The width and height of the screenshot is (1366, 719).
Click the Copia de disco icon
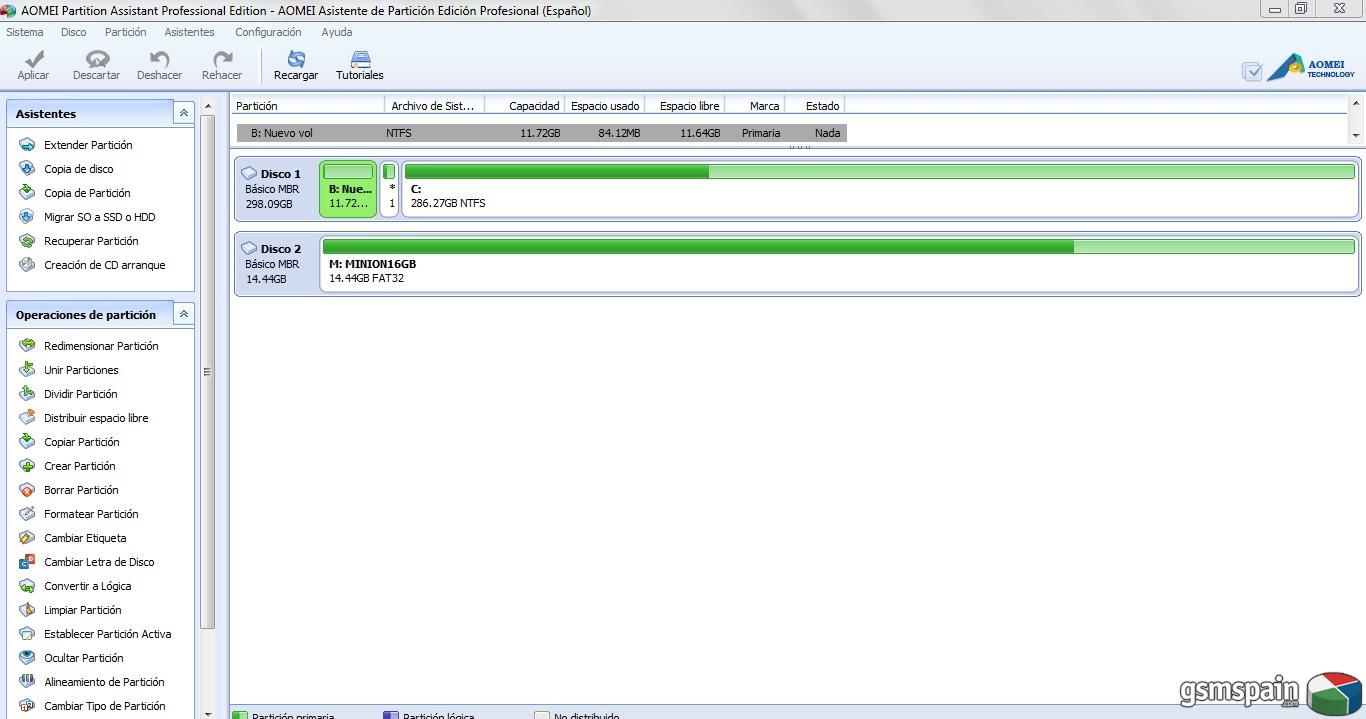pyautogui.click(x=27, y=169)
